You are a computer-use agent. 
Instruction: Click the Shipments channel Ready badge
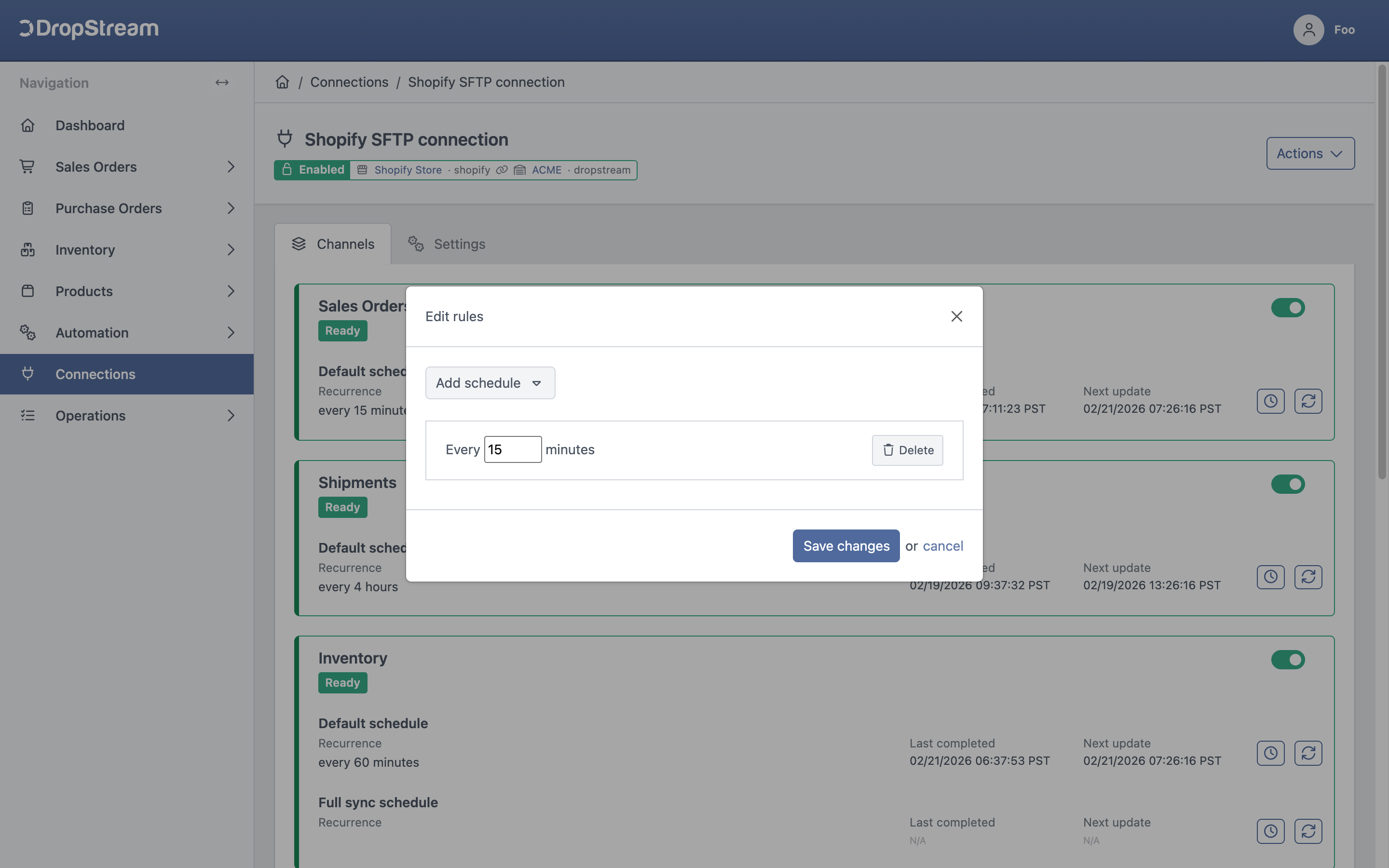point(342,507)
